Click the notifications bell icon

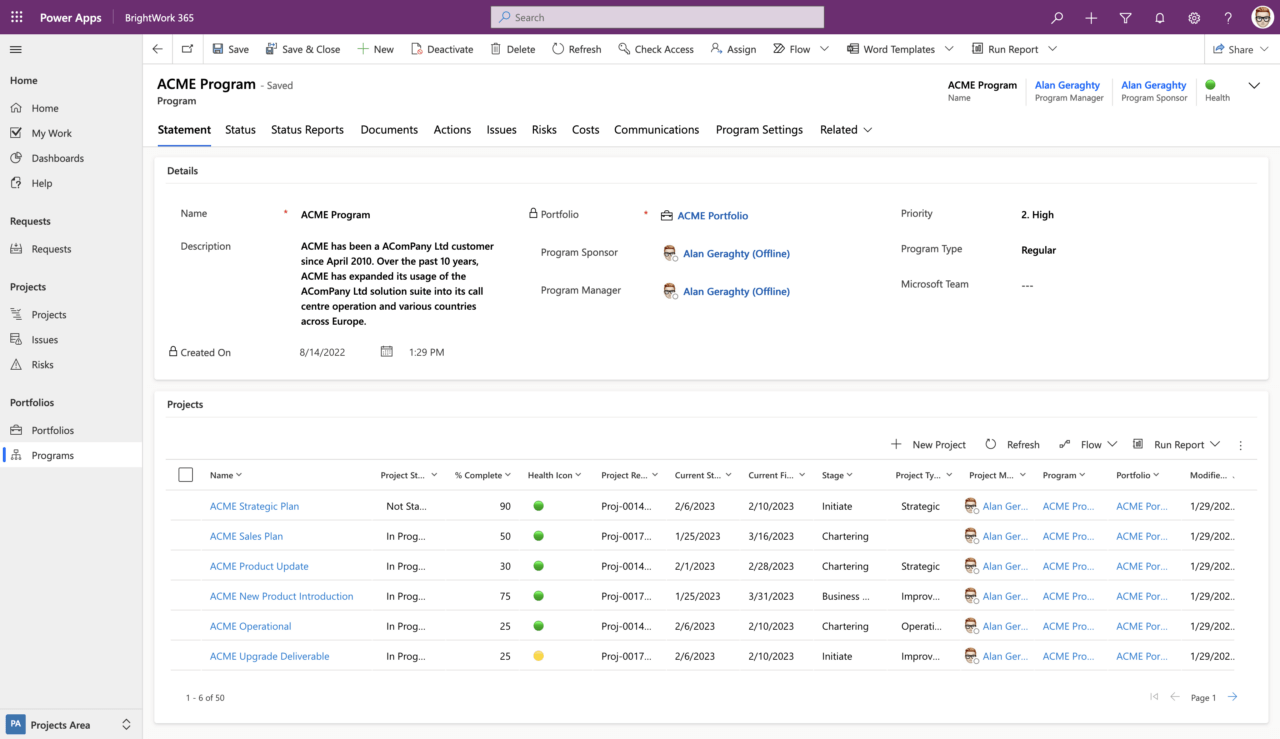tap(1159, 17)
